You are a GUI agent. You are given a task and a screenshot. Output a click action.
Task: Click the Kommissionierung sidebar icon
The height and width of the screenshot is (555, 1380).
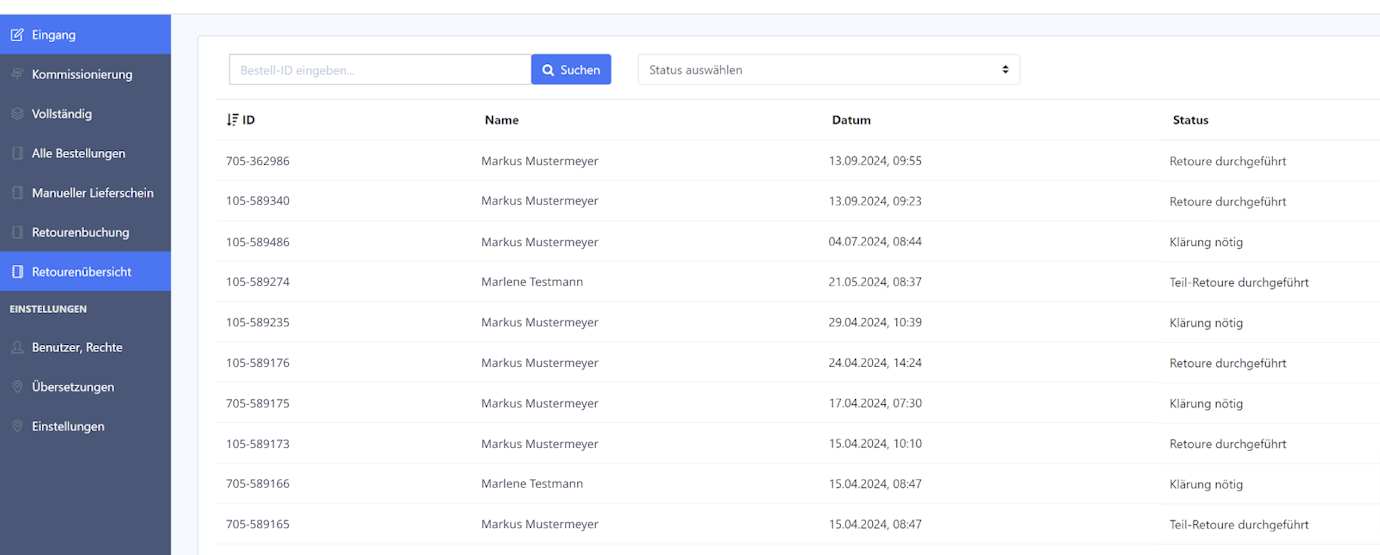tap(17, 74)
